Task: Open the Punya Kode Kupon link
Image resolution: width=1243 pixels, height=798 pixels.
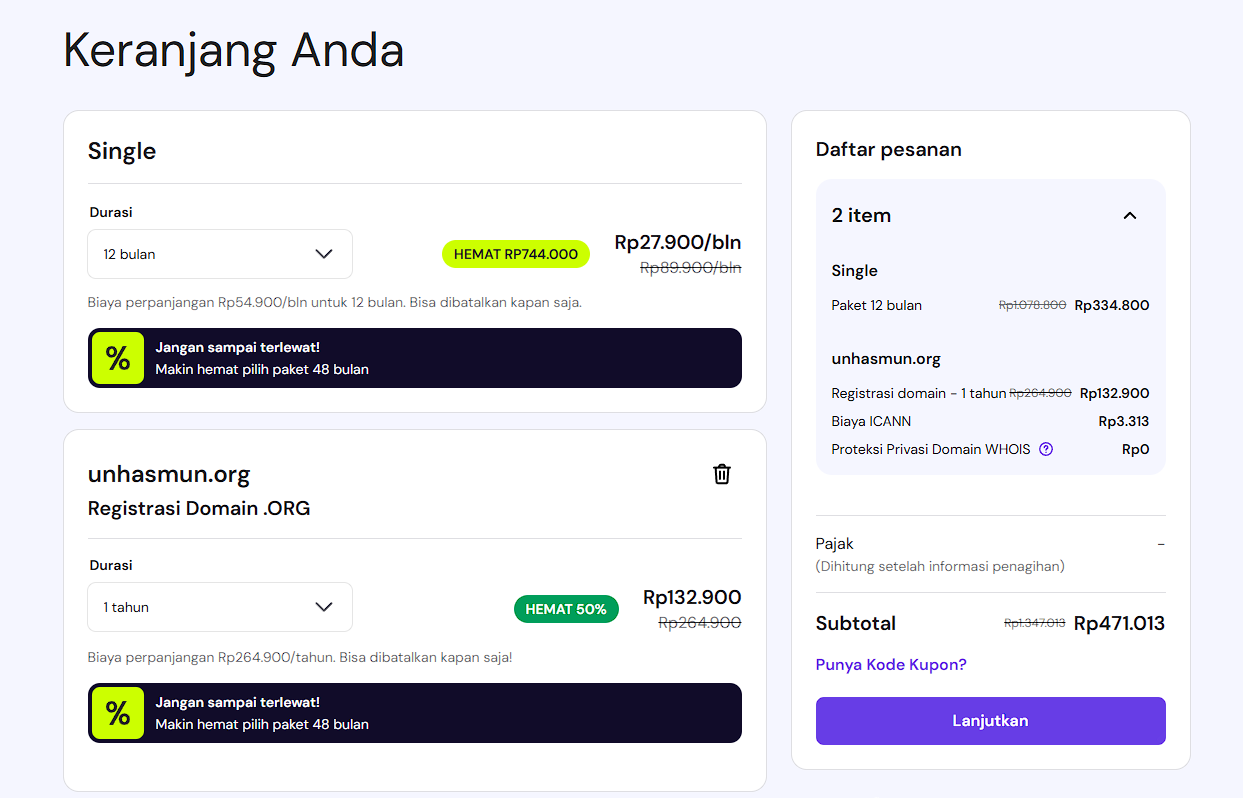Action: pos(891,664)
